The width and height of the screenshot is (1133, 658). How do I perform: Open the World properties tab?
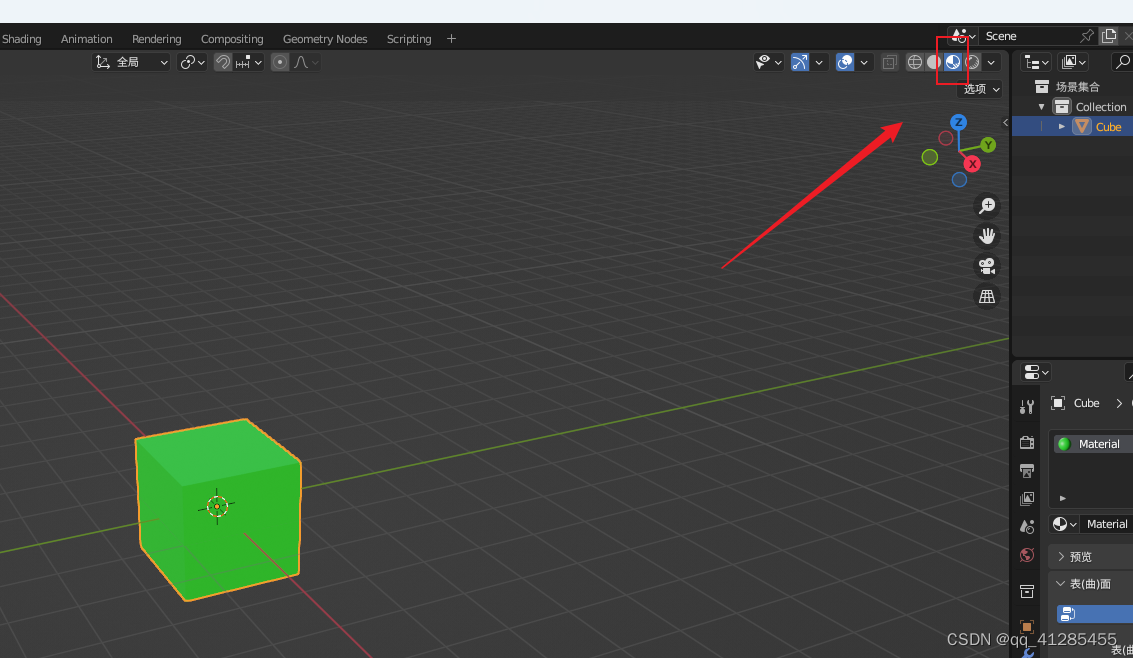point(1027,555)
